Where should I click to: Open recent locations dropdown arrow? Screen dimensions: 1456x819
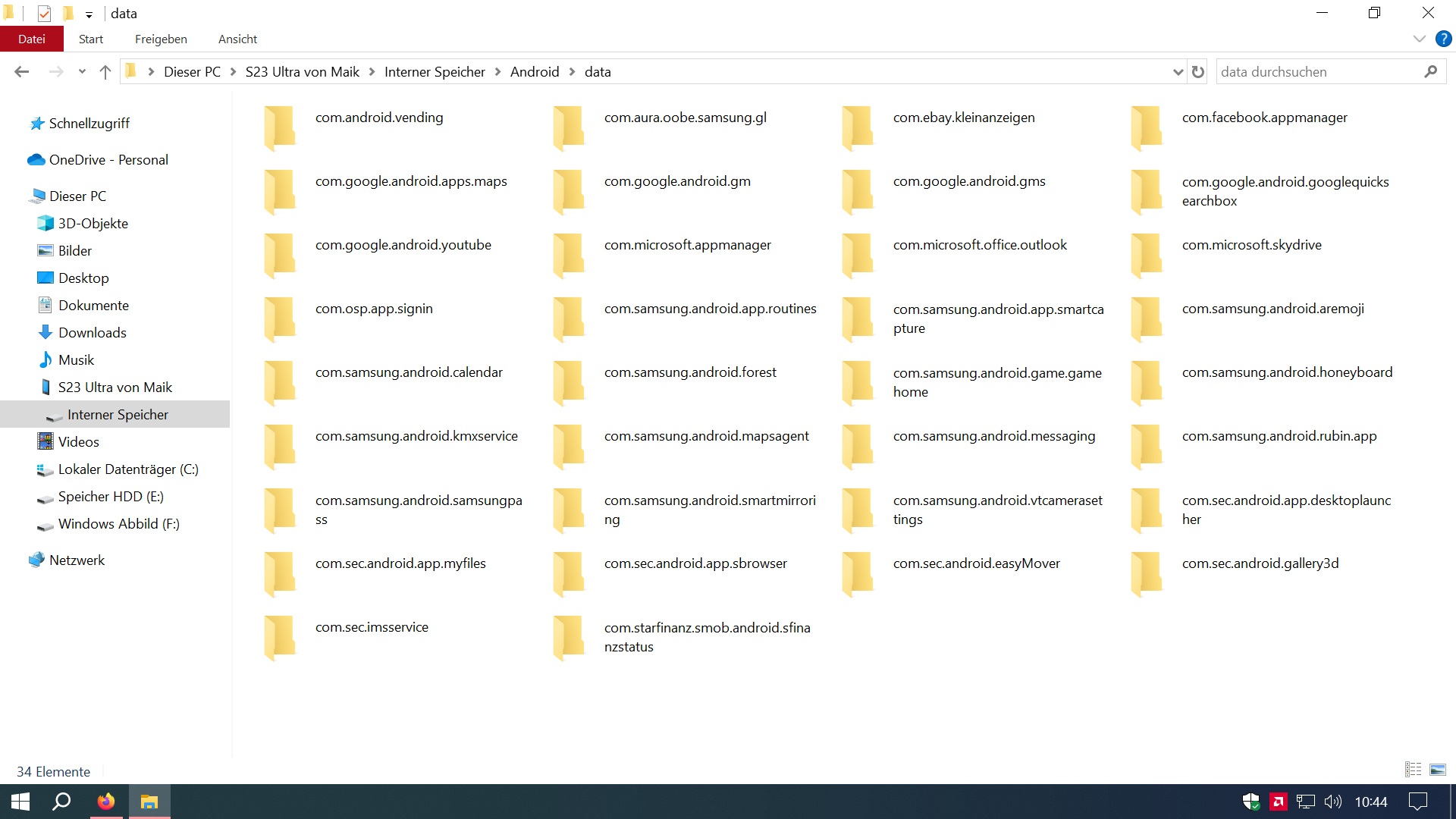coord(82,72)
